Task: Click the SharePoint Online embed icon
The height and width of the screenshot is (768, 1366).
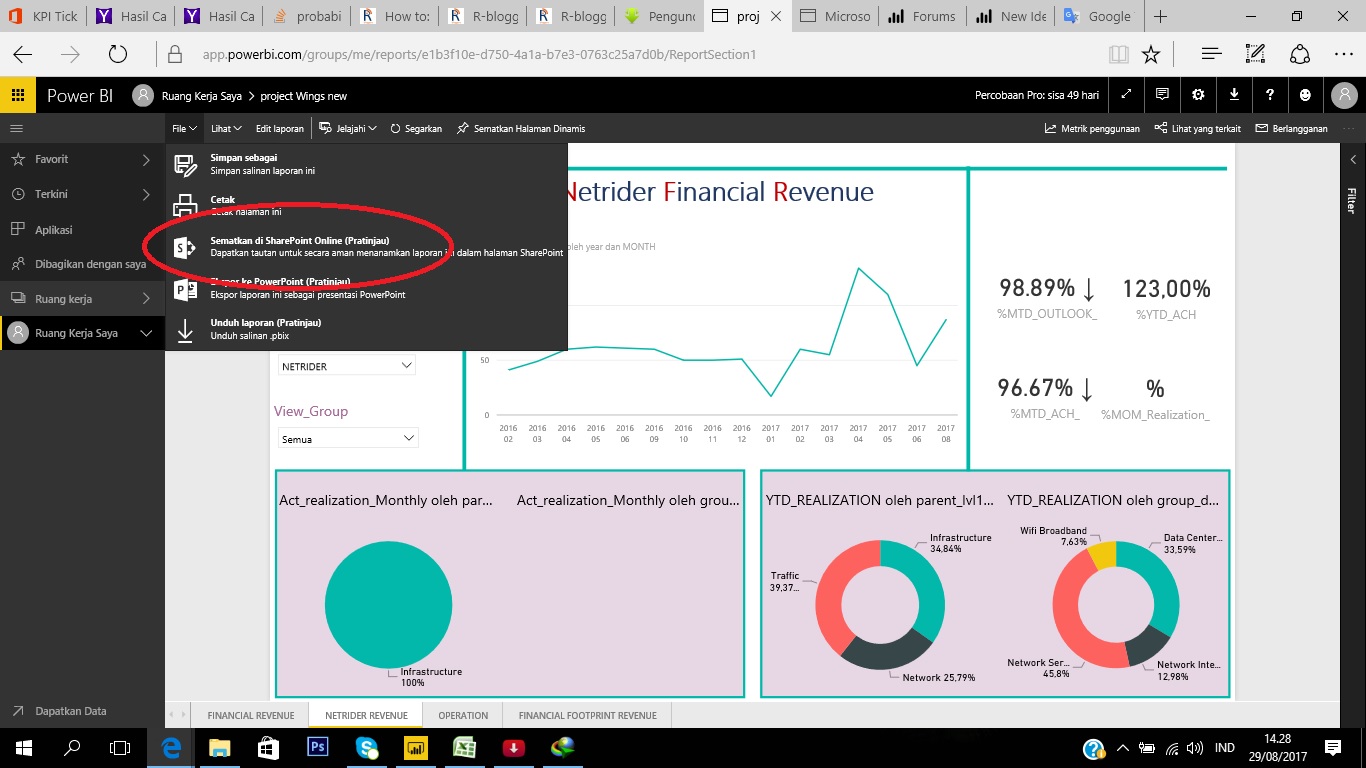Action: [x=186, y=247]
